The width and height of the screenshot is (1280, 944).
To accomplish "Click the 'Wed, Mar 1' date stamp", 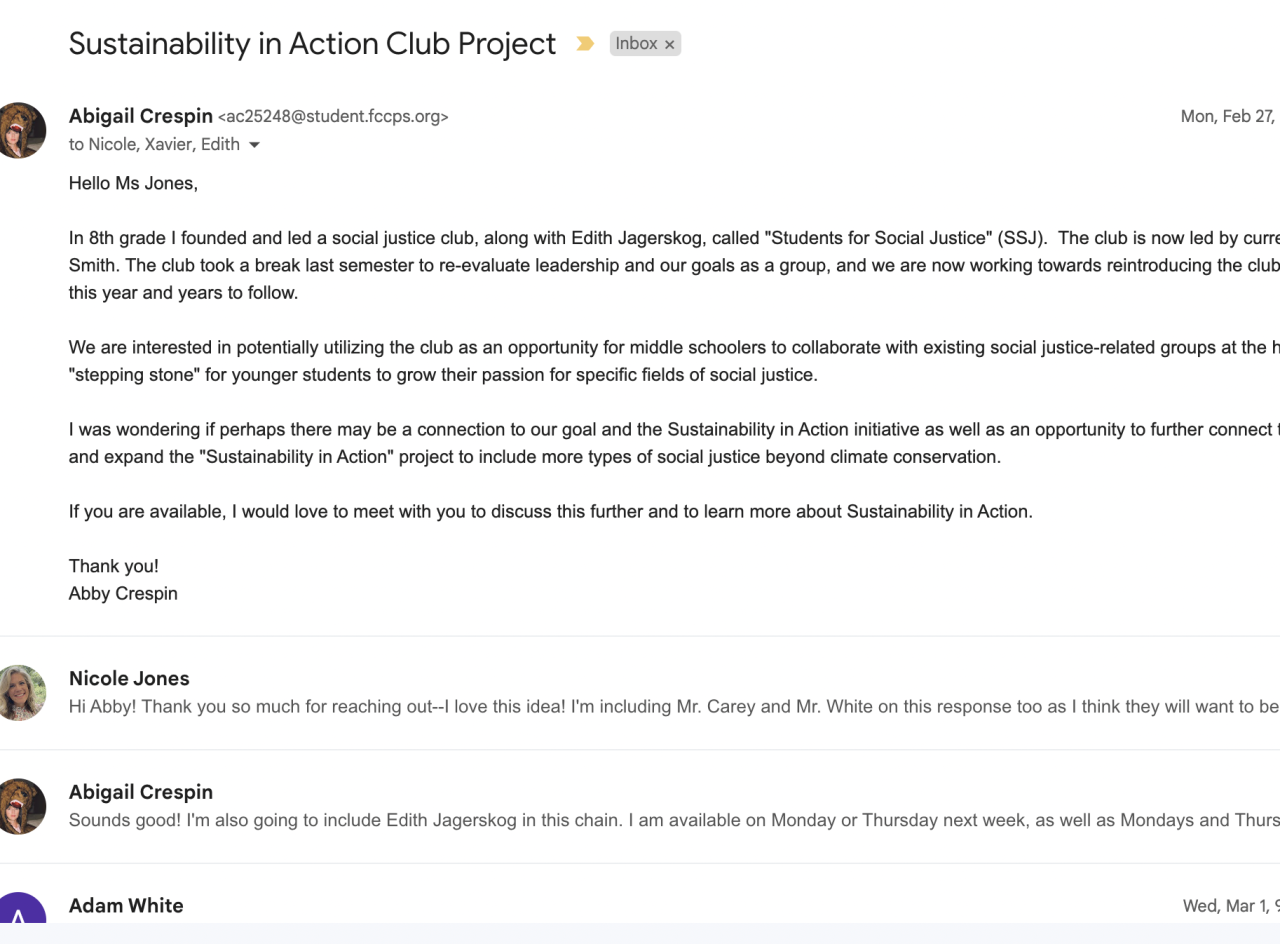I will click(x=1230, y=905).
